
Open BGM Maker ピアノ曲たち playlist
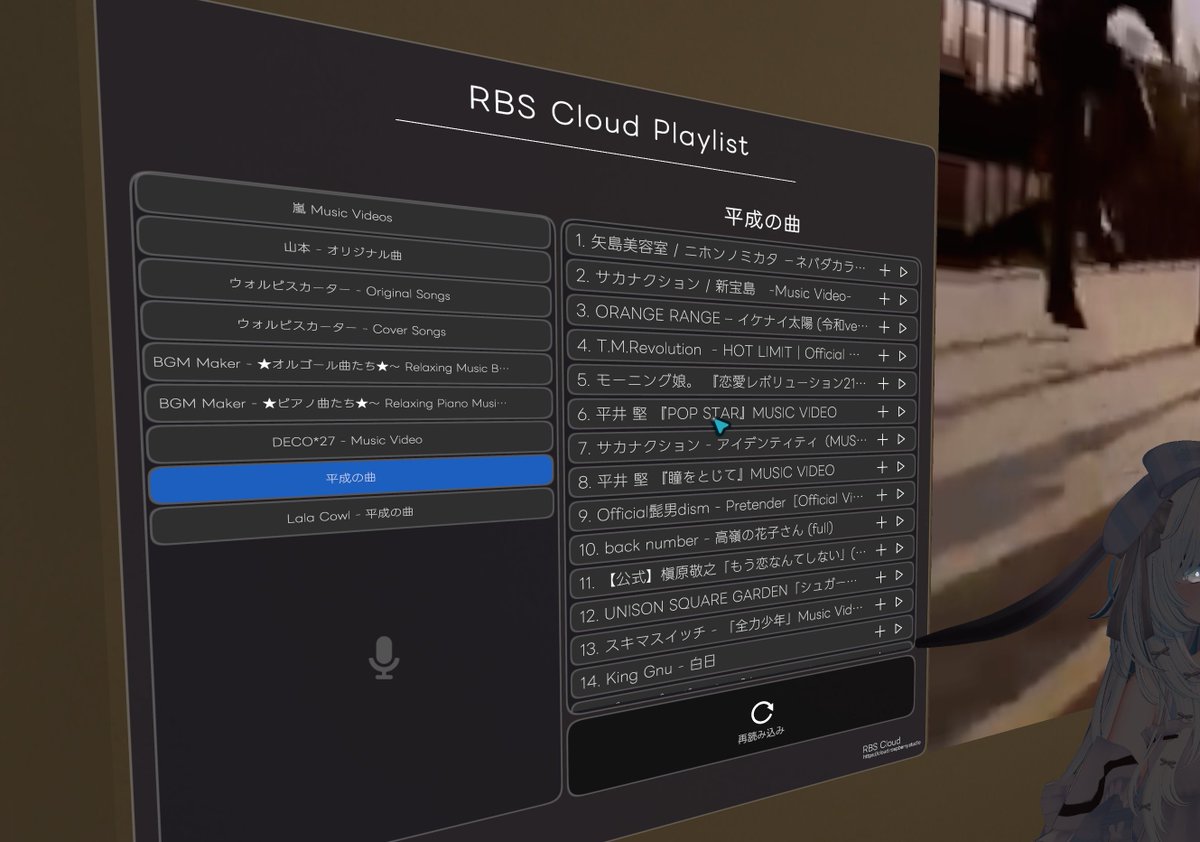(349, 402)
